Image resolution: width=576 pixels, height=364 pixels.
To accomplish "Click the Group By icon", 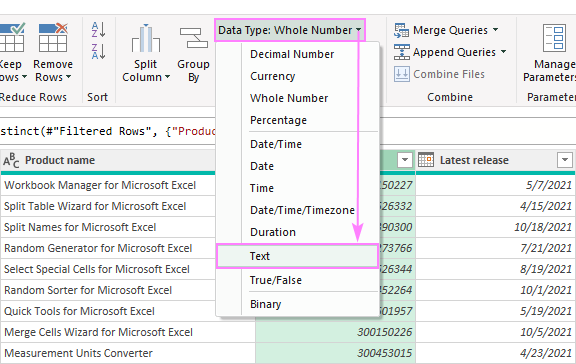I will [x=194, y=38].
